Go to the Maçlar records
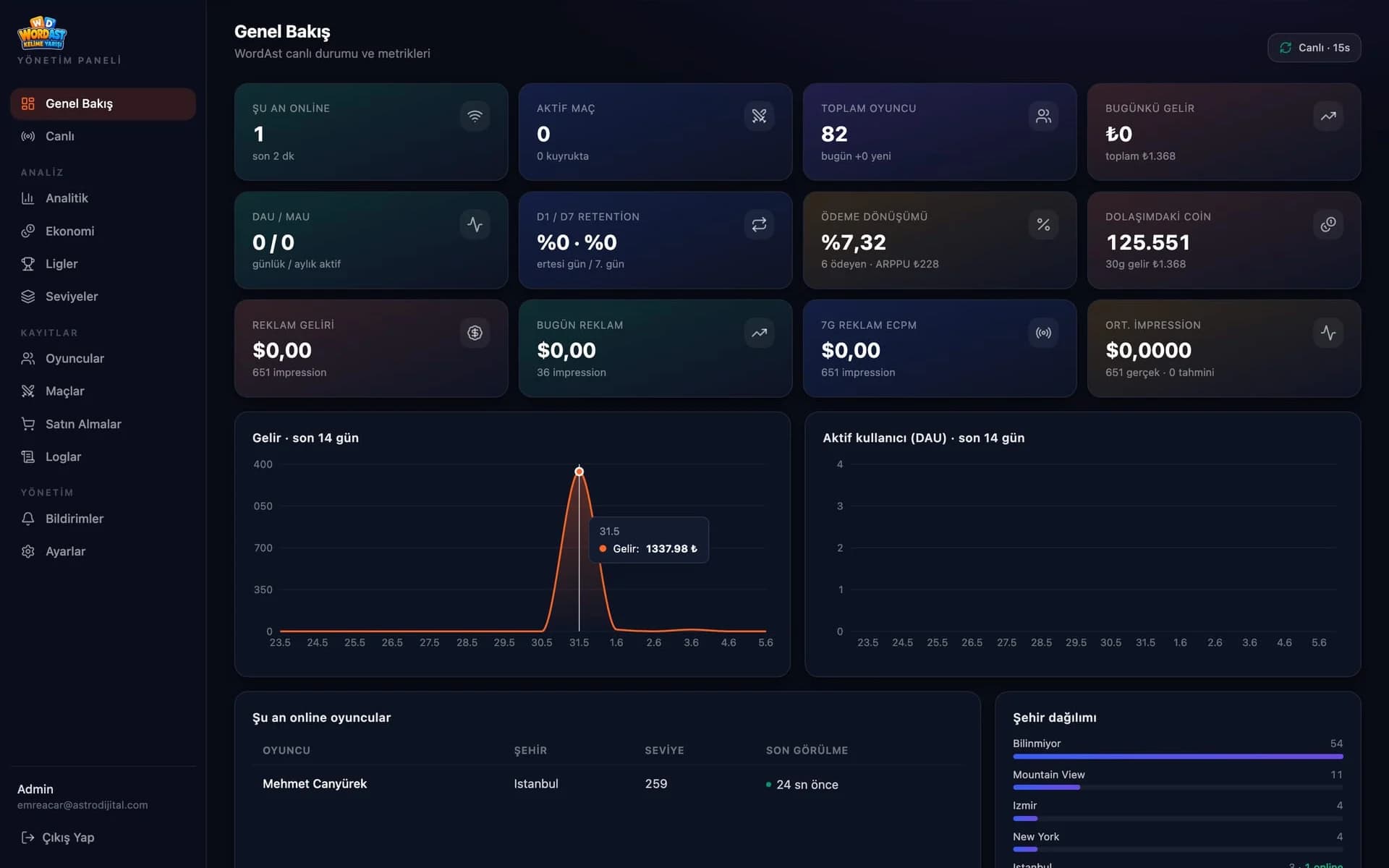Viewport: 1389px width, 868px height. point(103,391)
